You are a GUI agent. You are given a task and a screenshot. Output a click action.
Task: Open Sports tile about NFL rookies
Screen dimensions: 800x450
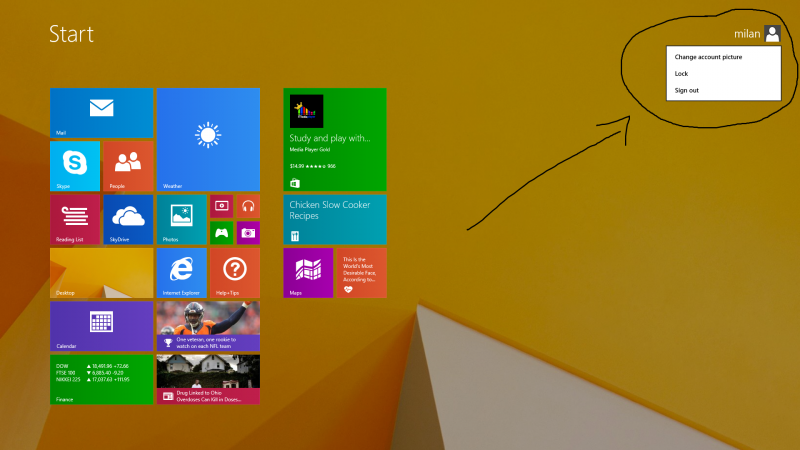(x=208, y=326)
